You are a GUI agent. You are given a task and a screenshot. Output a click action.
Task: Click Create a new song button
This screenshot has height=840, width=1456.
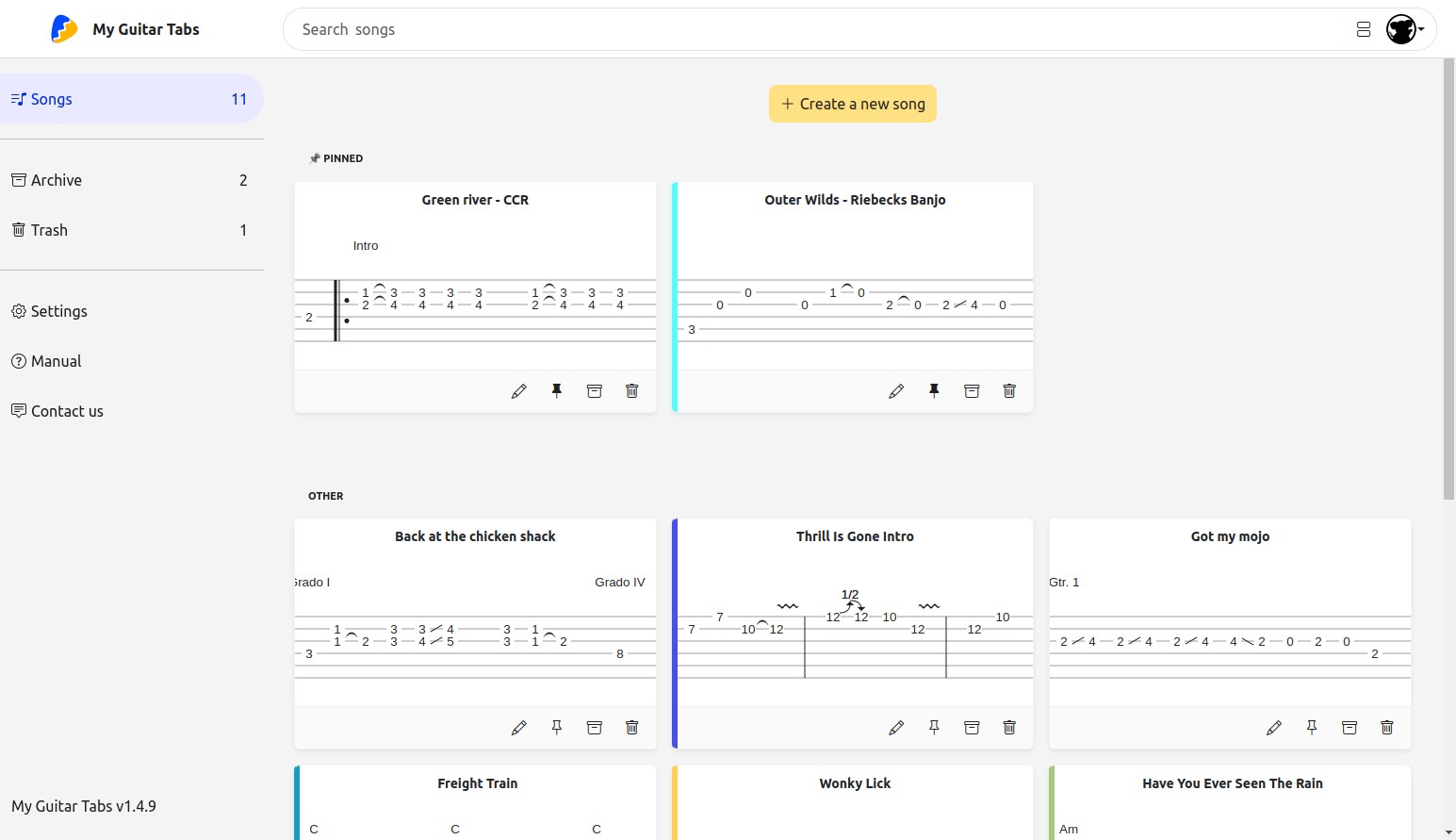coord(853,104)
